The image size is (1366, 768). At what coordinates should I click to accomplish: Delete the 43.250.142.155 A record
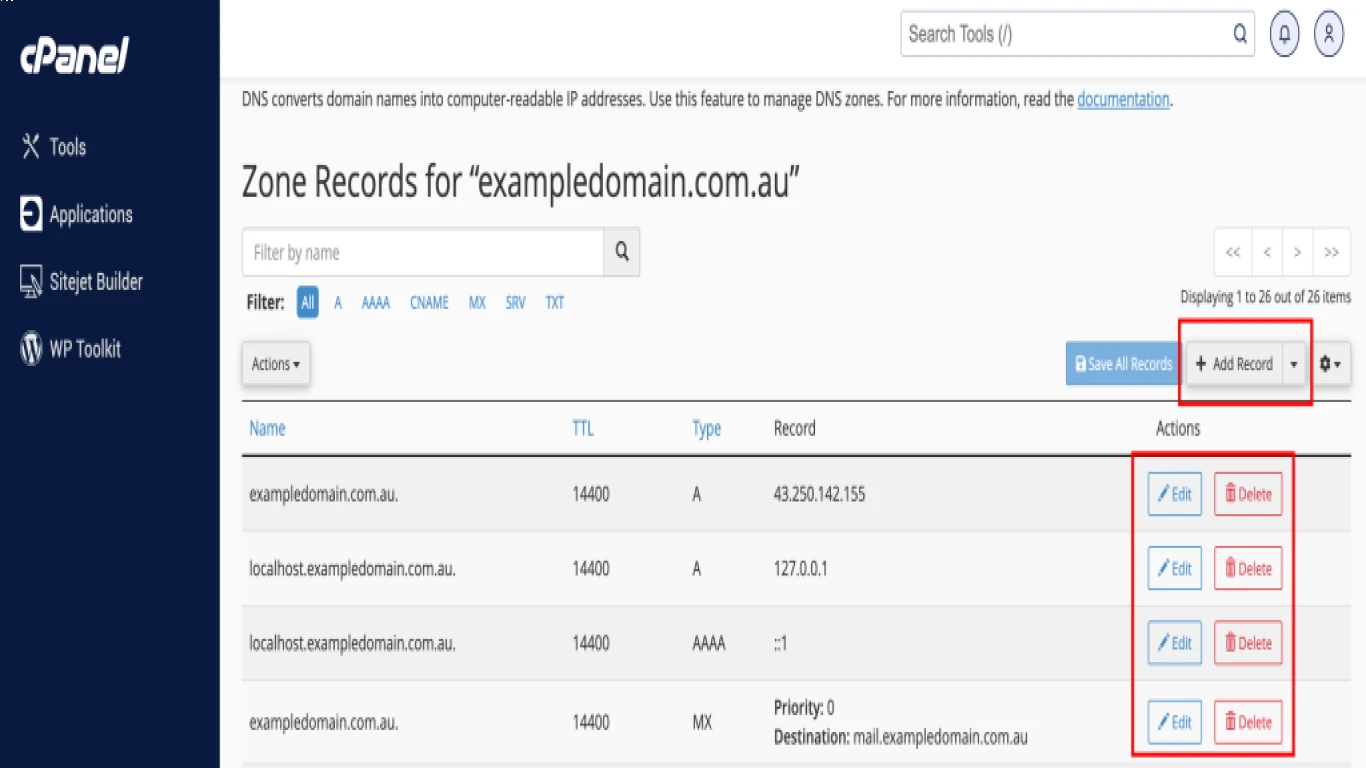click(1248, 494)
